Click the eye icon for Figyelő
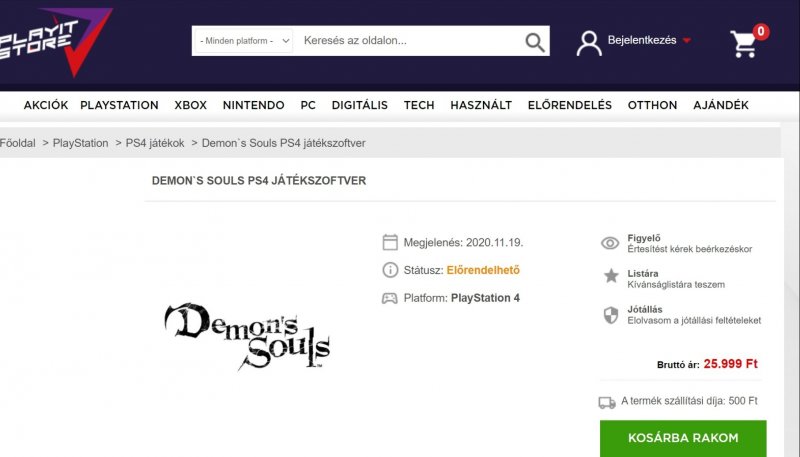 click(x=610, y=243)
